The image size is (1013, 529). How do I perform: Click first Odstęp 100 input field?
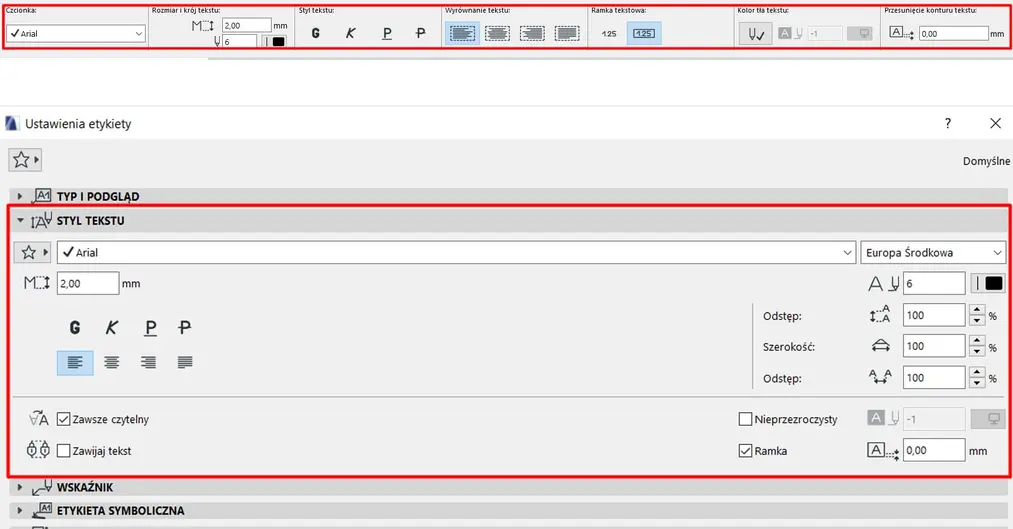click(934, 315)
